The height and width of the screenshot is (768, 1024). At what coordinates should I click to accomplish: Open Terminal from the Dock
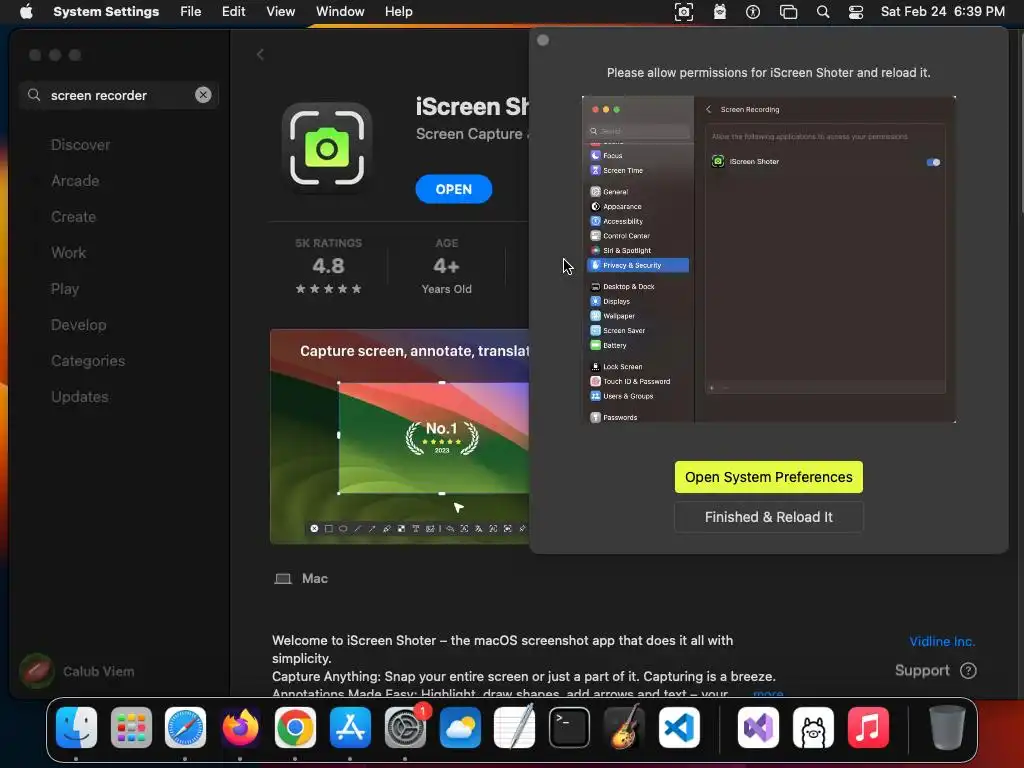pos(569,727)
